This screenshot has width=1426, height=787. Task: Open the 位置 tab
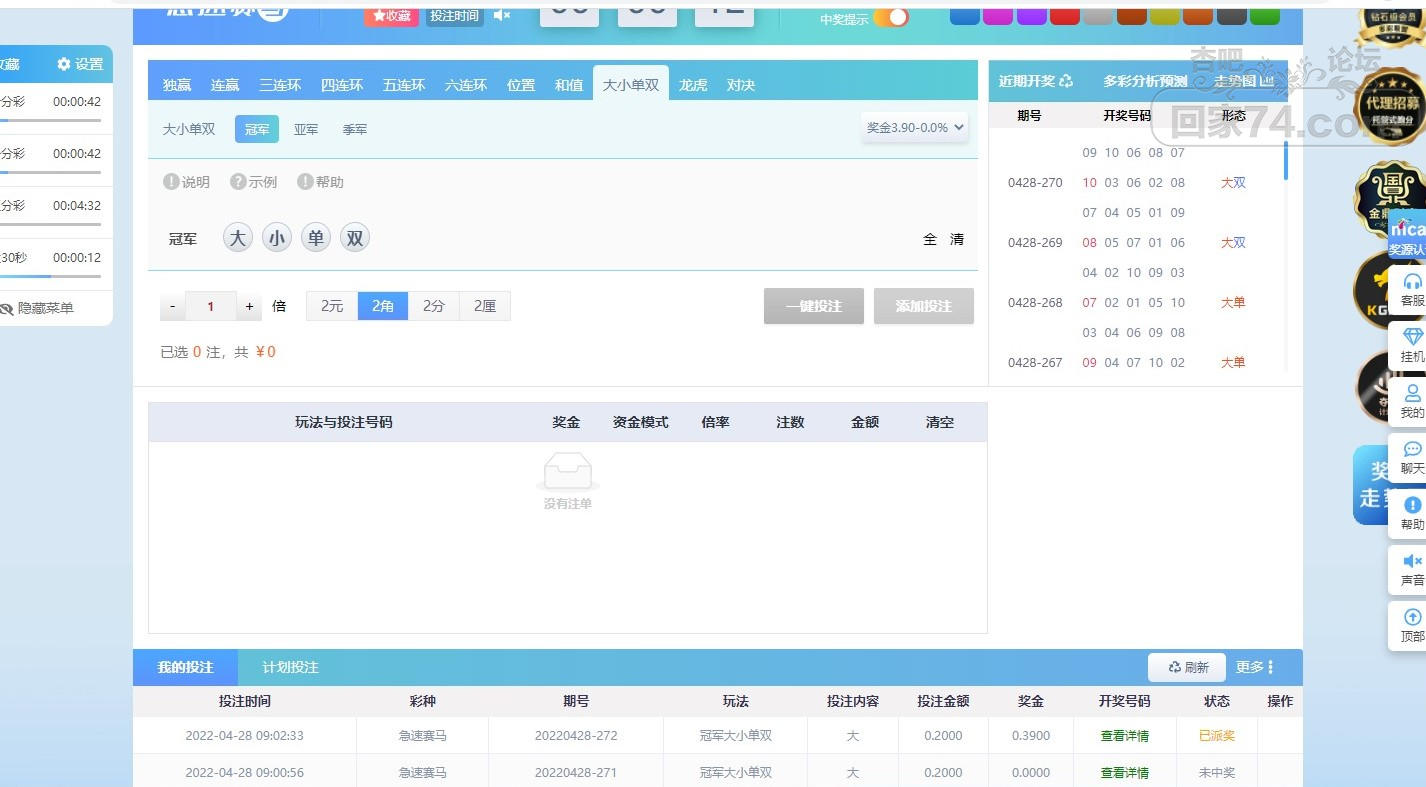point(521,85)
